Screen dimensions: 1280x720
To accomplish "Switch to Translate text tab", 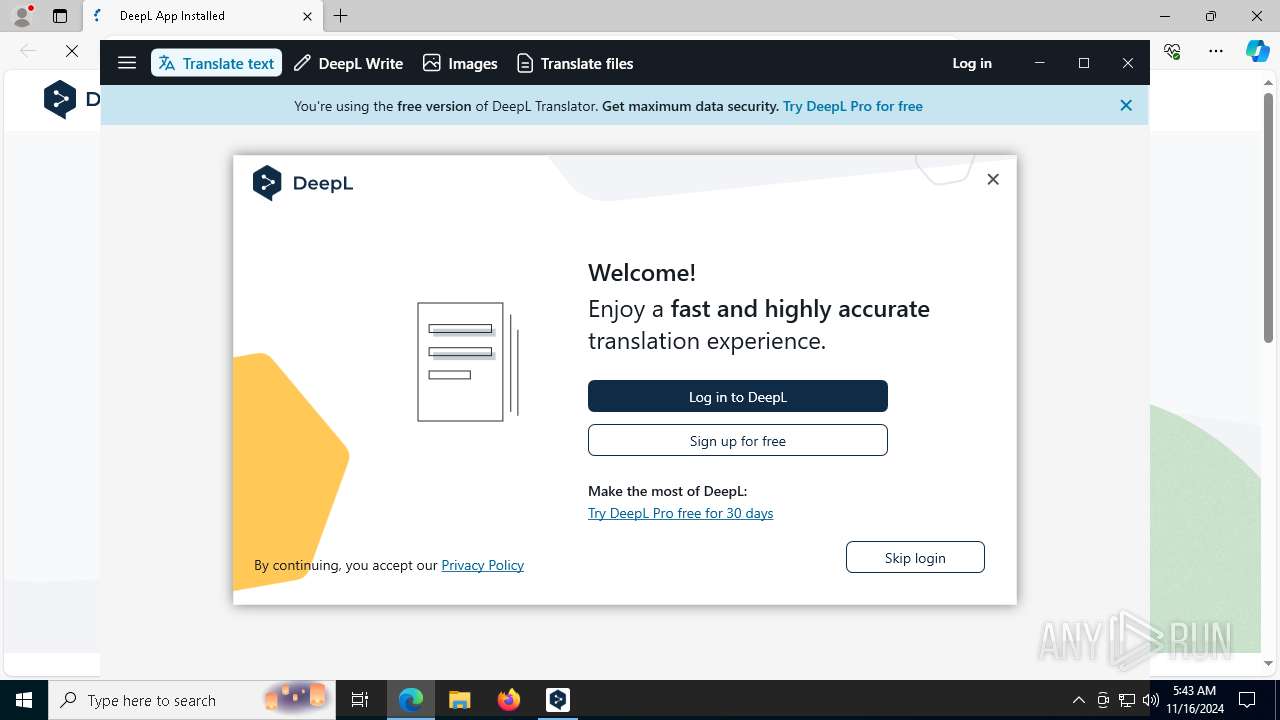I will 216,63.
